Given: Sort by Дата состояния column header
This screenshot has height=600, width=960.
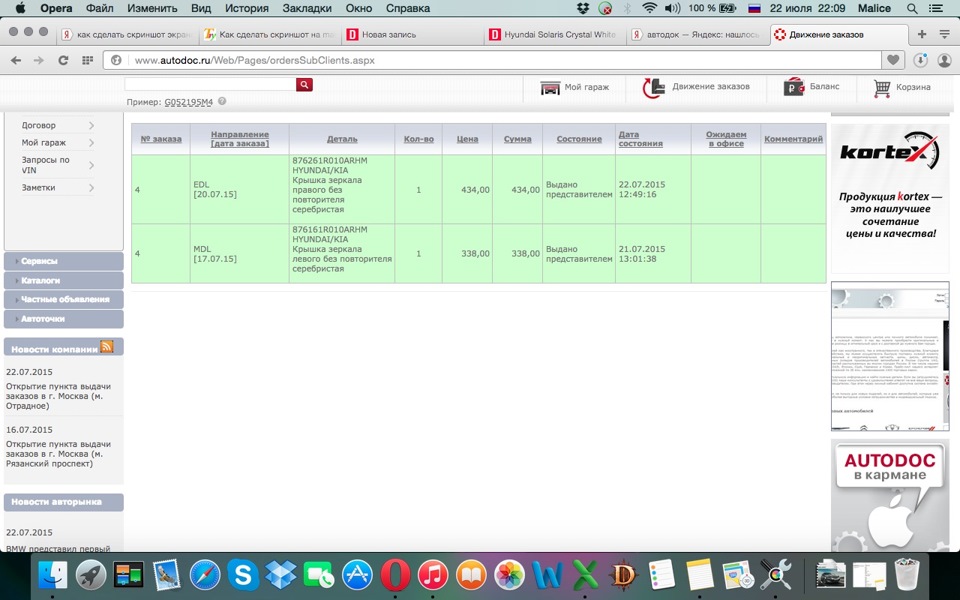Looking at the screenshot, I should 640,139.
